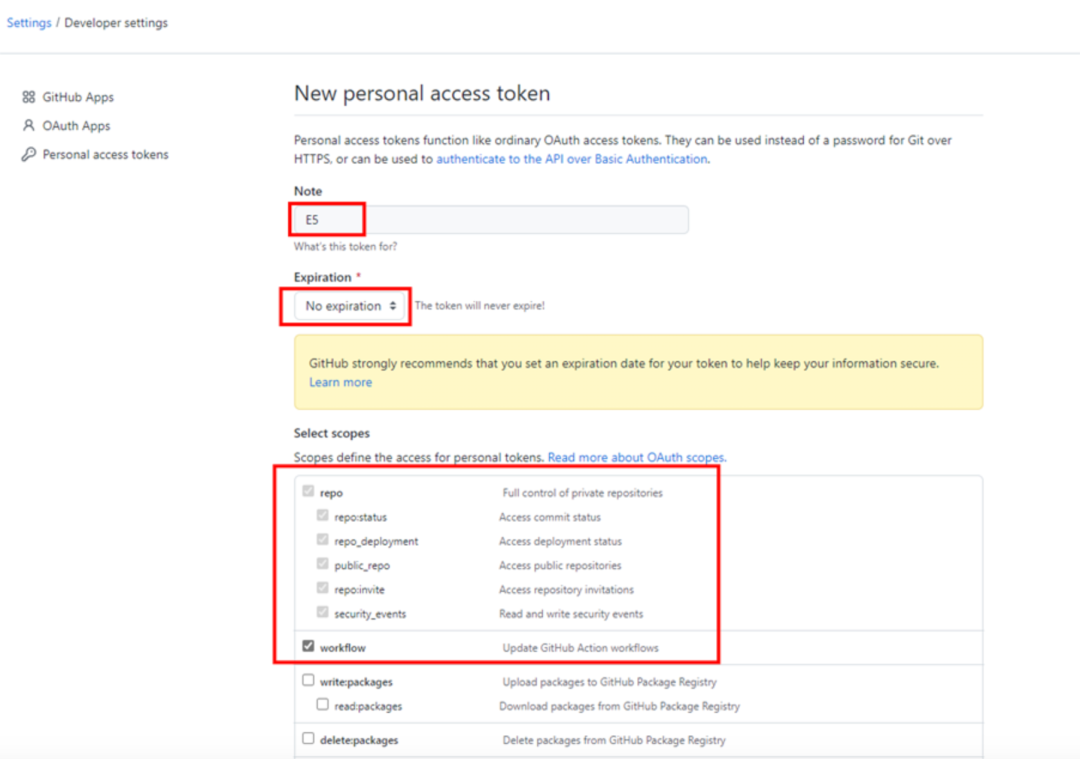Tick the delete:packages scope checkbox
This screenshot has width=1080, height=759.
click(x=308, y=739)
